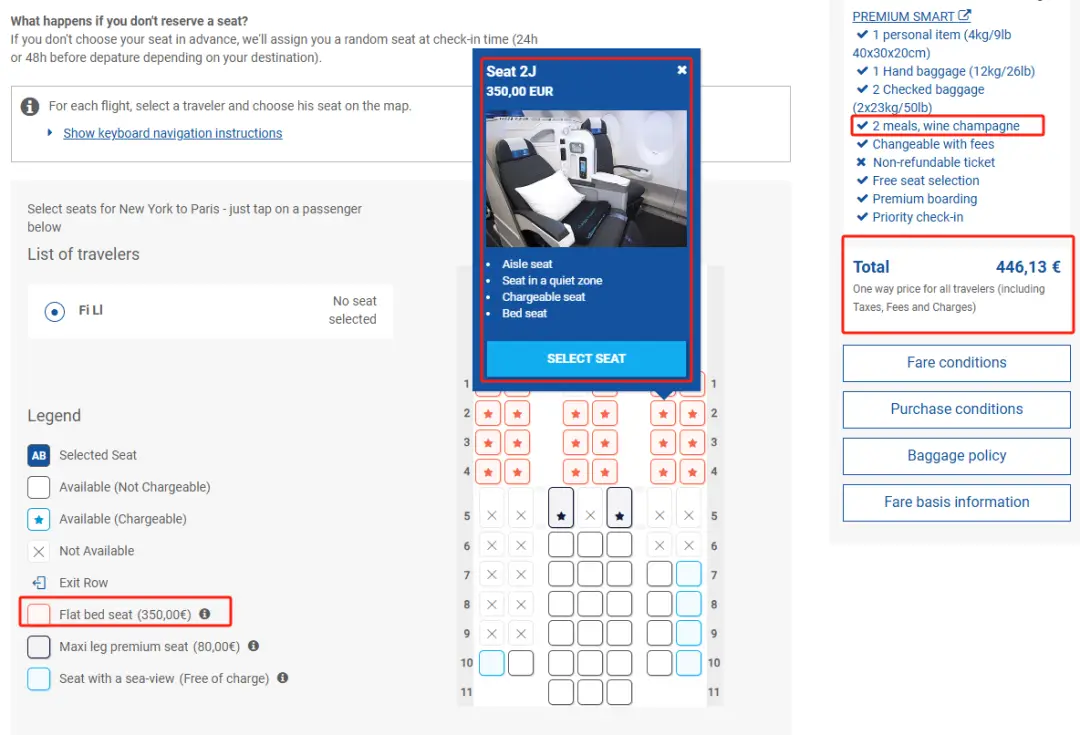Screen dimensions: 1080x735
Task: Select the left maxi leg star seat in row 5
Action: (x=561, y=509)
